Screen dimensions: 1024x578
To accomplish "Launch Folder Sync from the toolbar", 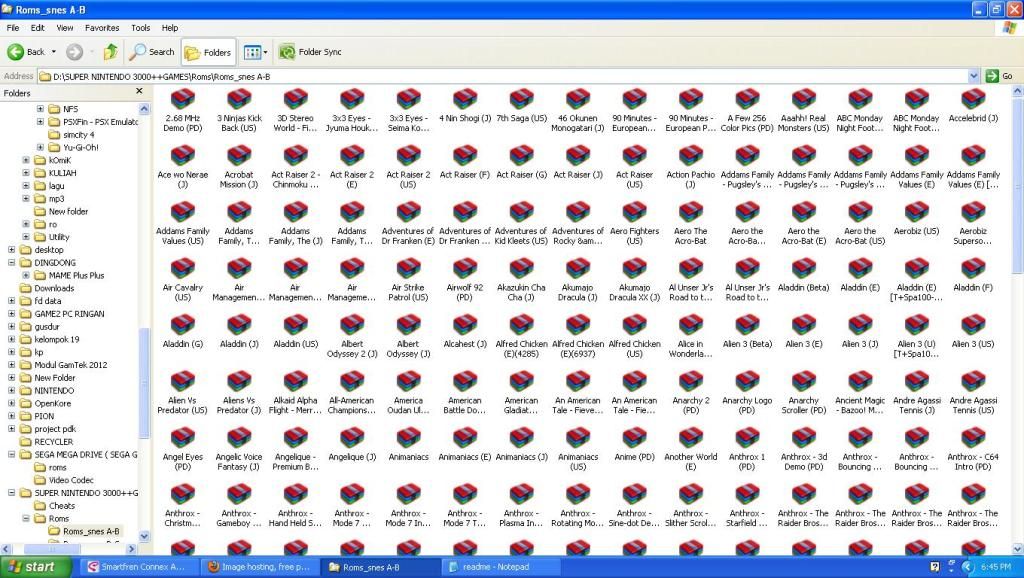I will tap(310, 52).
